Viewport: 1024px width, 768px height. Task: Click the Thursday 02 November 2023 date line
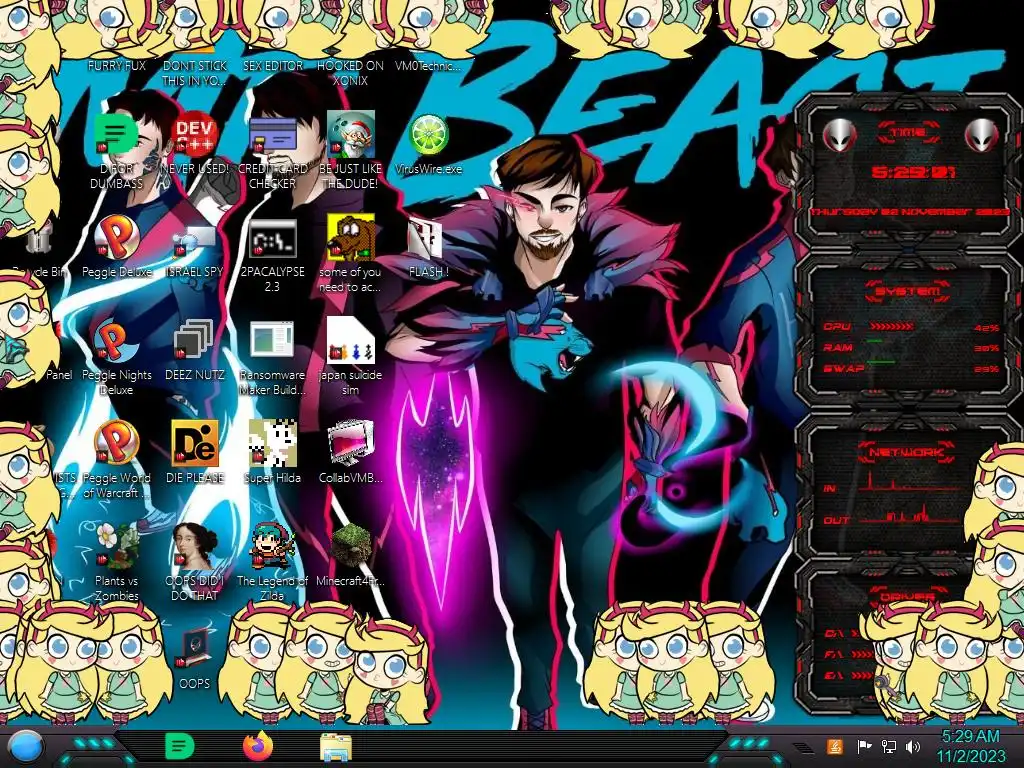pyautogui.click(x=910, y=212)
